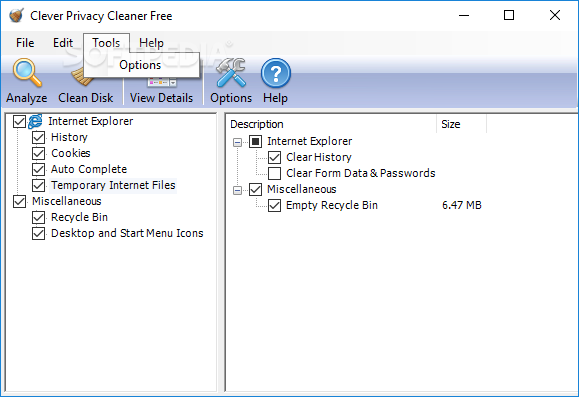Click the Analyze magnifier icon
The image size is (579, 397).
pyautogui.click(x=27, y=73)
